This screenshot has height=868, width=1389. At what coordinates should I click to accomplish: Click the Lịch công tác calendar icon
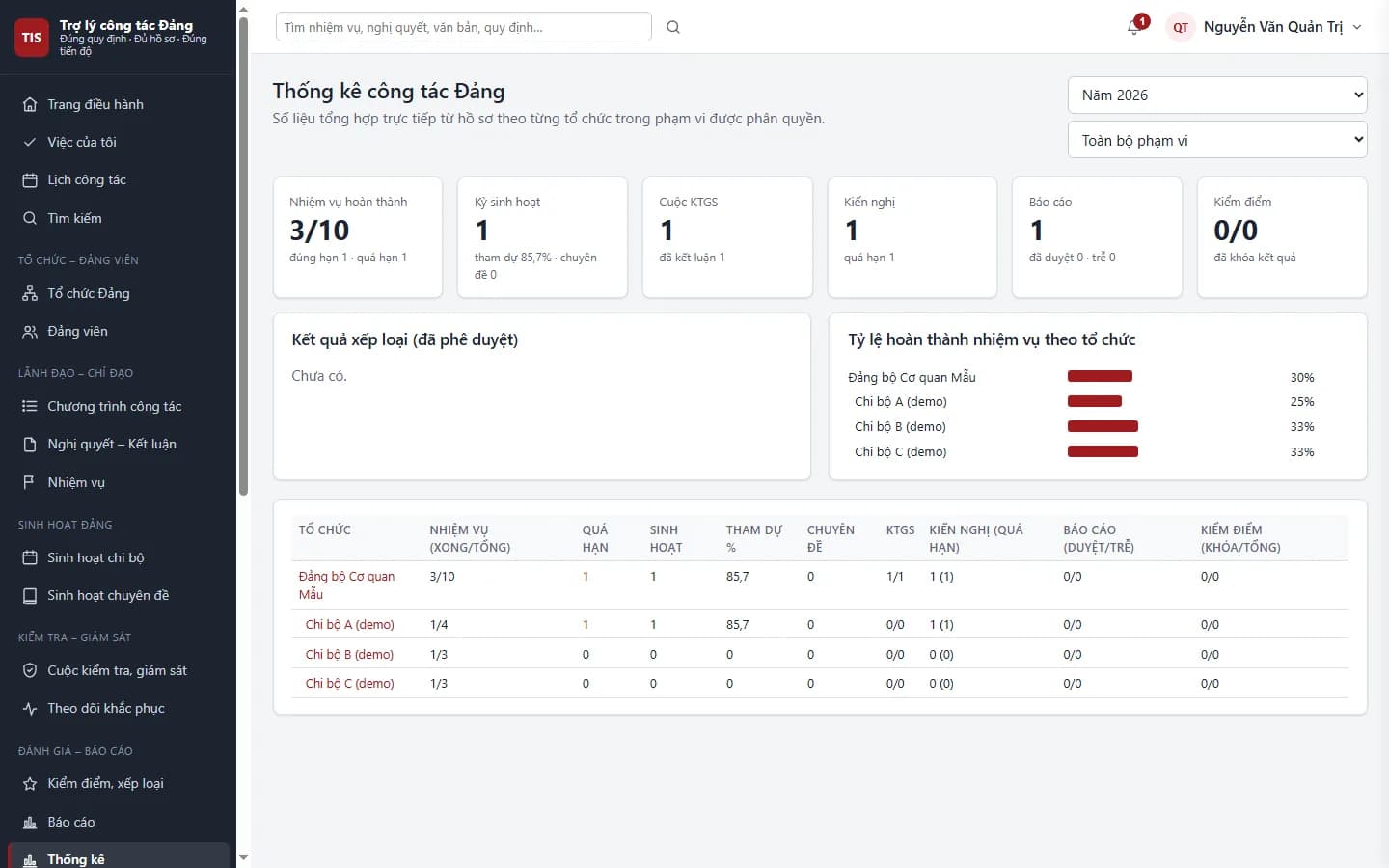pos(30,180)
